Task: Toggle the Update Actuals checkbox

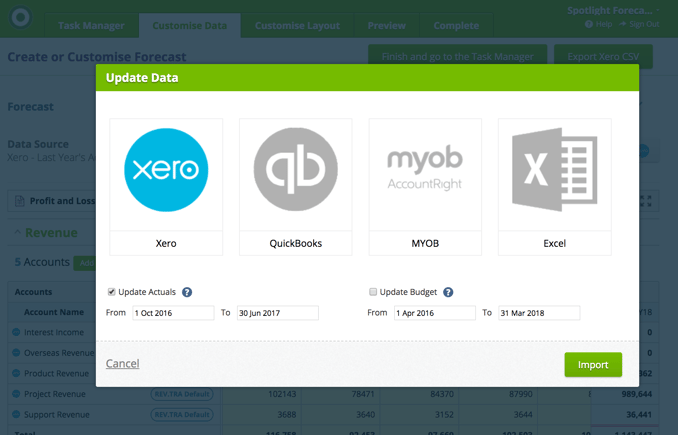Action: 112,292
